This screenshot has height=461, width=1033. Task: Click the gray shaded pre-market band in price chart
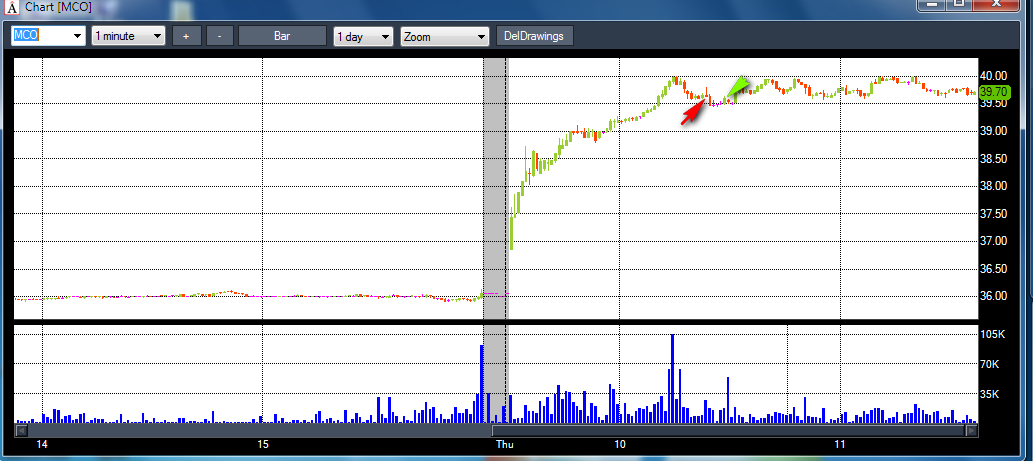point(495,188)
